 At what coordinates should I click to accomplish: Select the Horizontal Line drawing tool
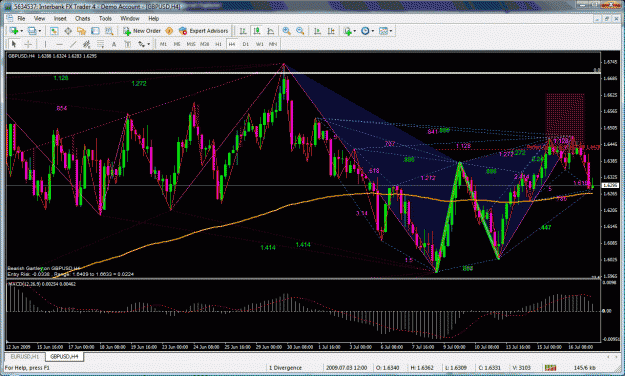pos(59,44)
